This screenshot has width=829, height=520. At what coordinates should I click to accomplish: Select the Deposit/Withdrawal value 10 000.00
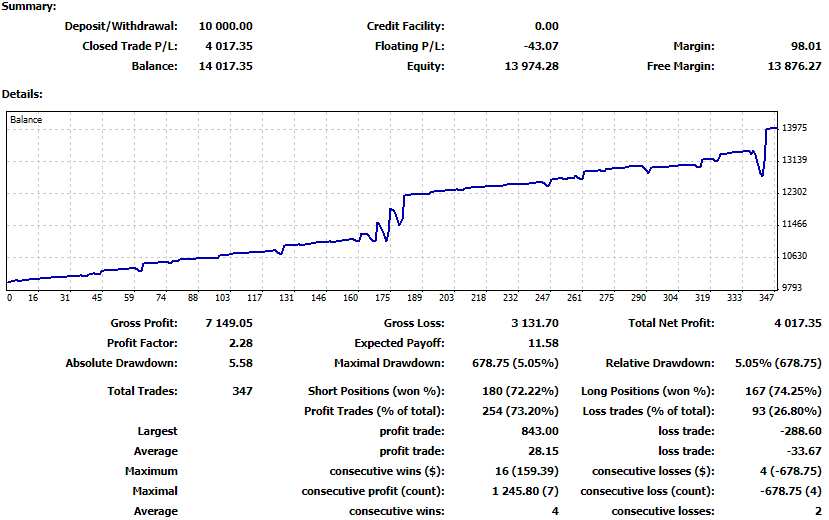click(x=226, y=26)
